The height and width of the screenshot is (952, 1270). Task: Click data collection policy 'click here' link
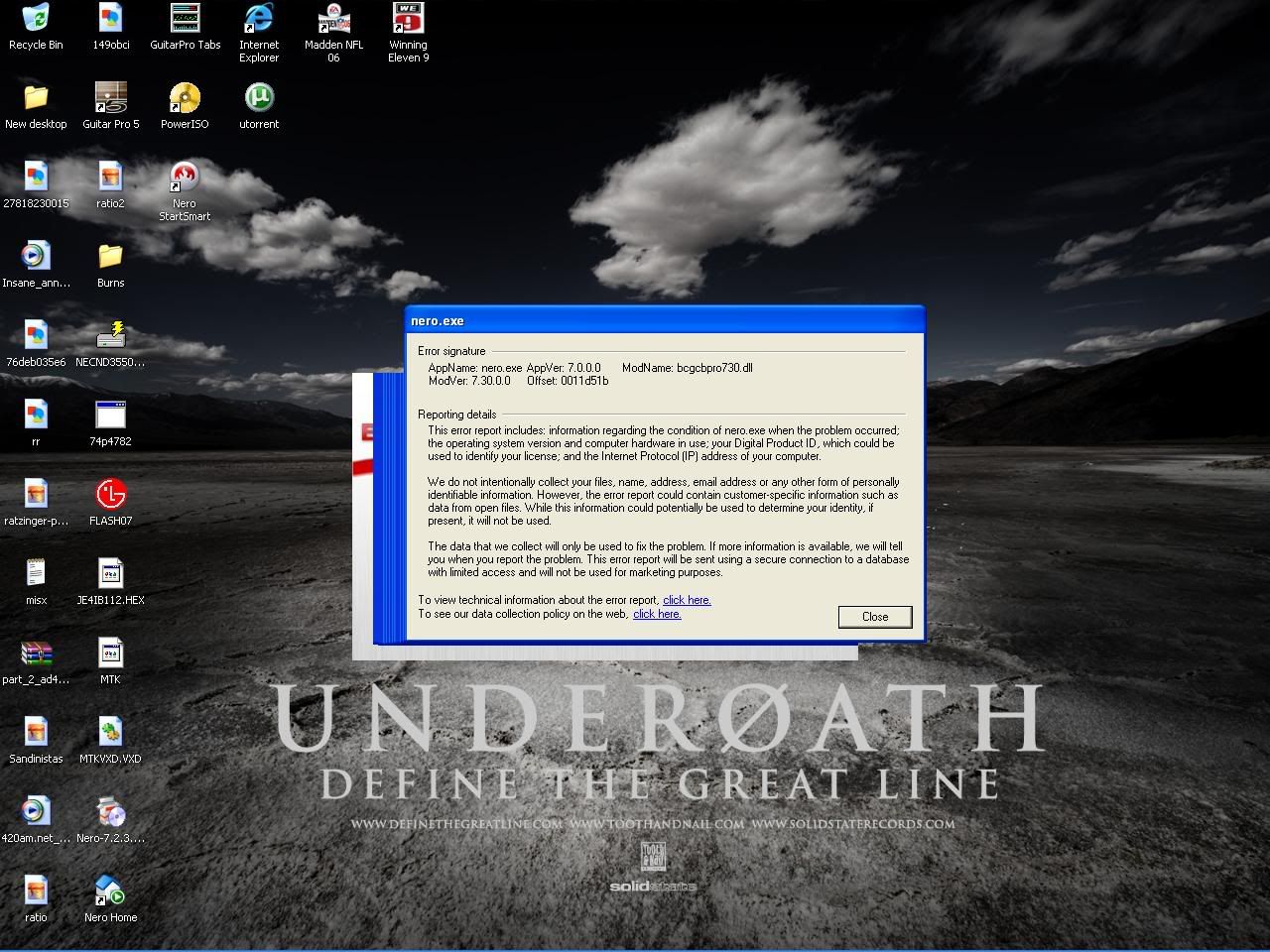click(657, 614)
